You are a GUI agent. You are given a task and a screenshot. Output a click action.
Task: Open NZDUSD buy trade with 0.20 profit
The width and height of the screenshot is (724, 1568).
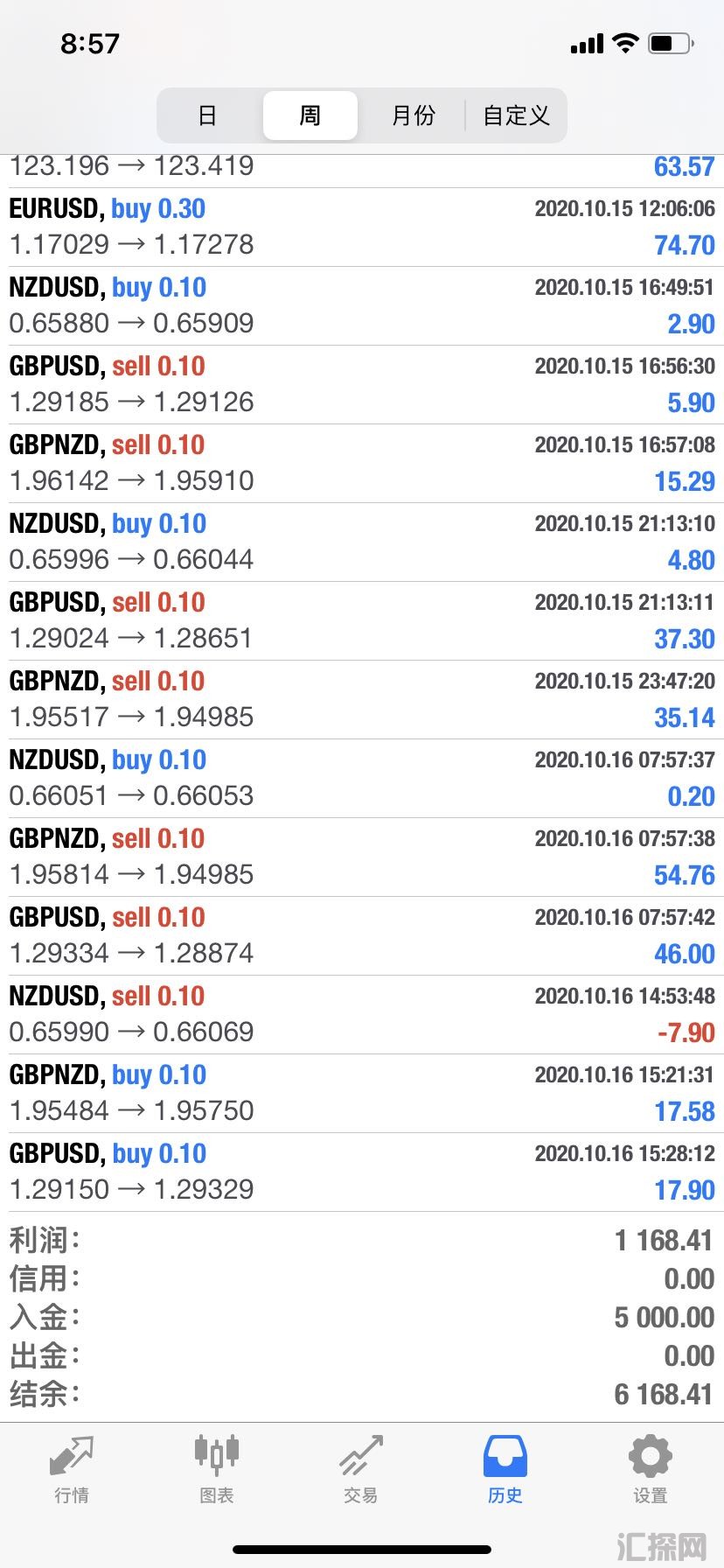pos(362,779)
